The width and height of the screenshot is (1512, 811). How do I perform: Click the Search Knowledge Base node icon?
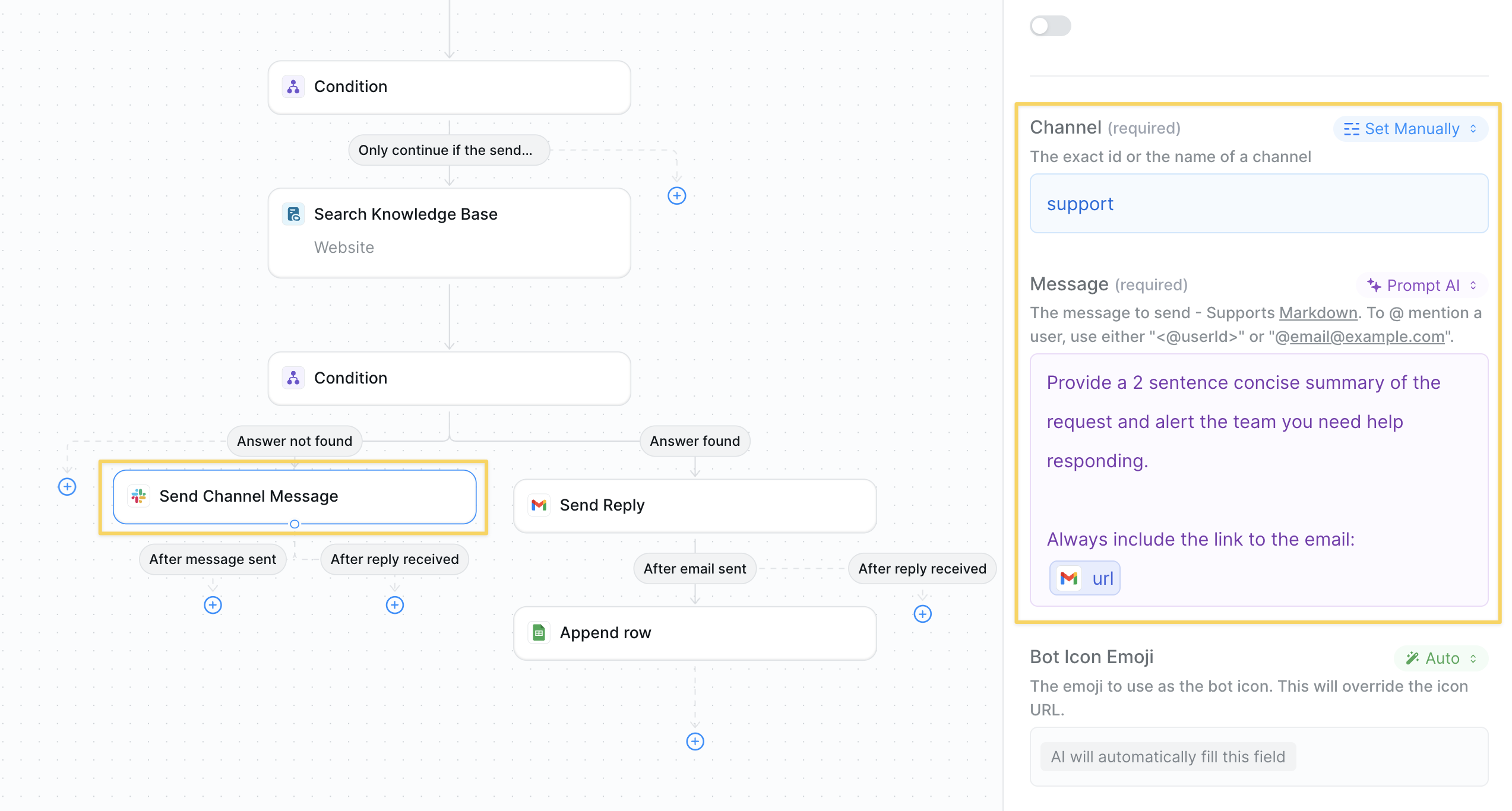click(293, 214)
